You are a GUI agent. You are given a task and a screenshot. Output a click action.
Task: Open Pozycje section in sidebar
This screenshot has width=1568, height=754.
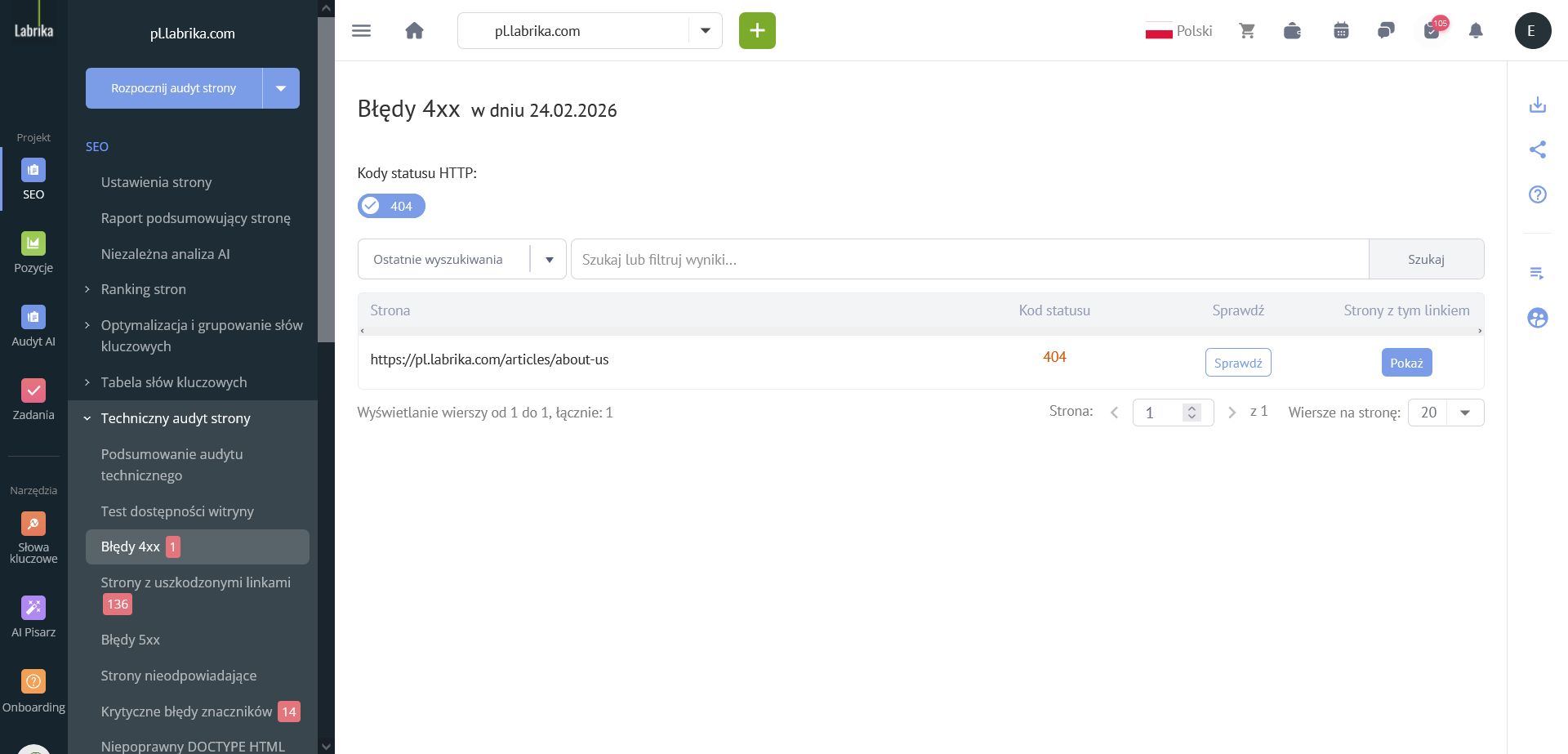[x=33, y=252]
